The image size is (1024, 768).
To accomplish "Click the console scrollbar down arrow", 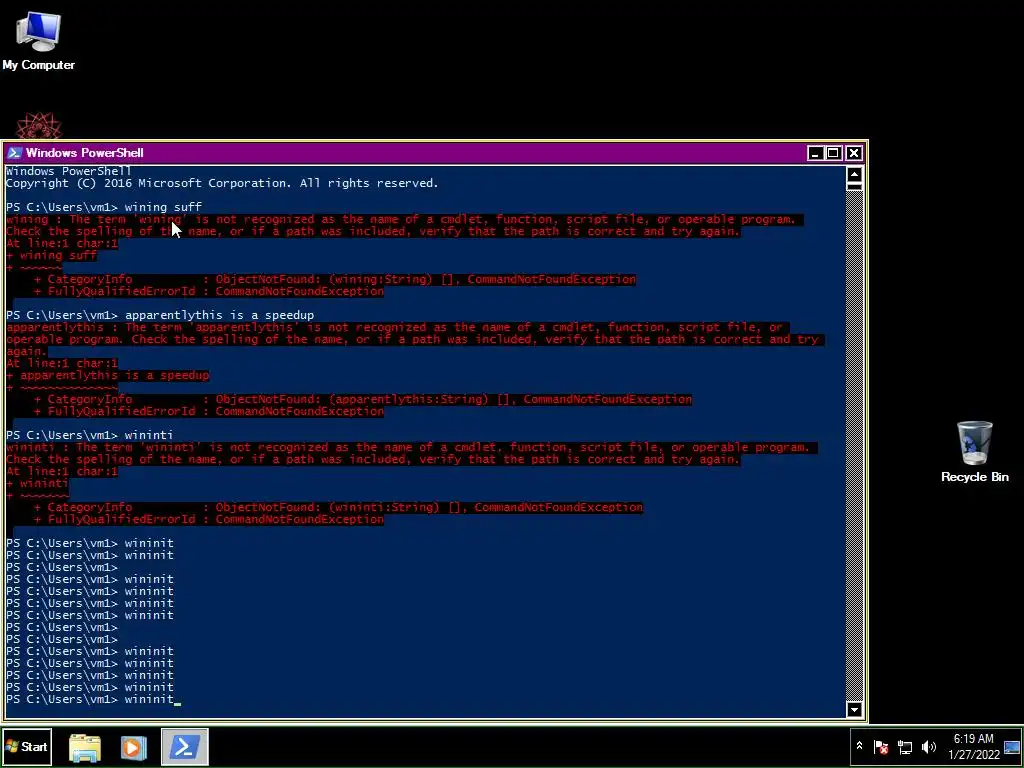I will (x=854, y=709).
